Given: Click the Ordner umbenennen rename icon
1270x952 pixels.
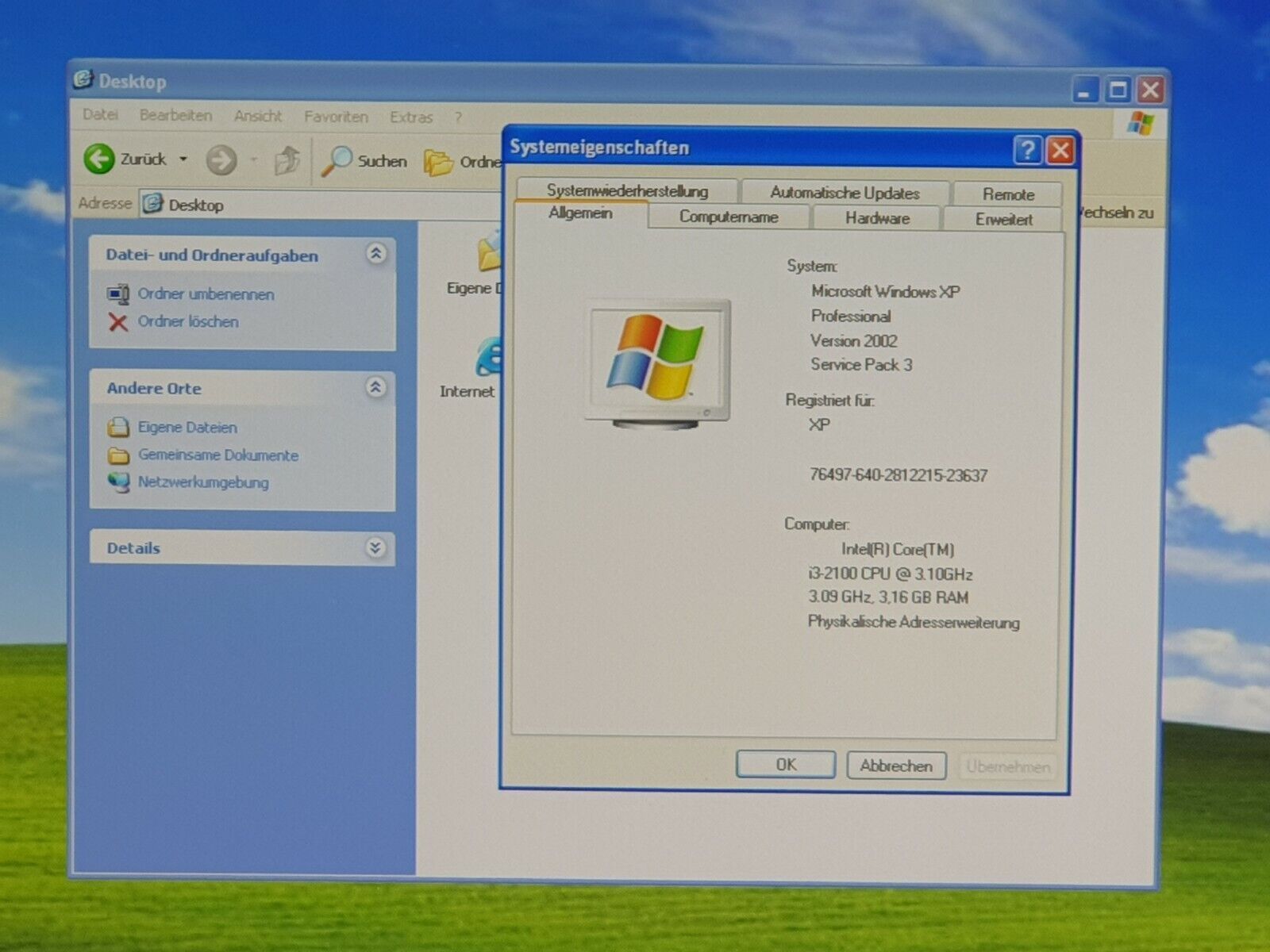Looking at the screenshot, I should (117, 294).
